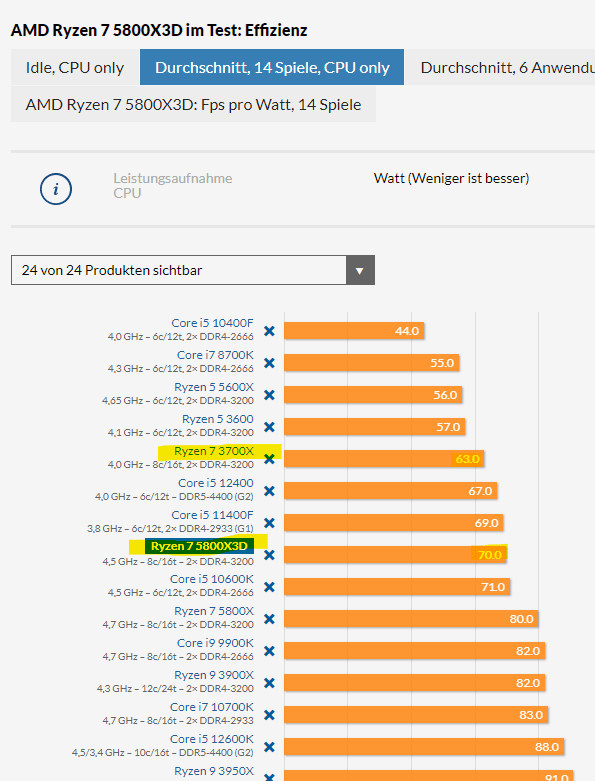This screenshot has height=781, width=595.
Task: Switch to Idle, CPU only tab
Action: point(75,67)
